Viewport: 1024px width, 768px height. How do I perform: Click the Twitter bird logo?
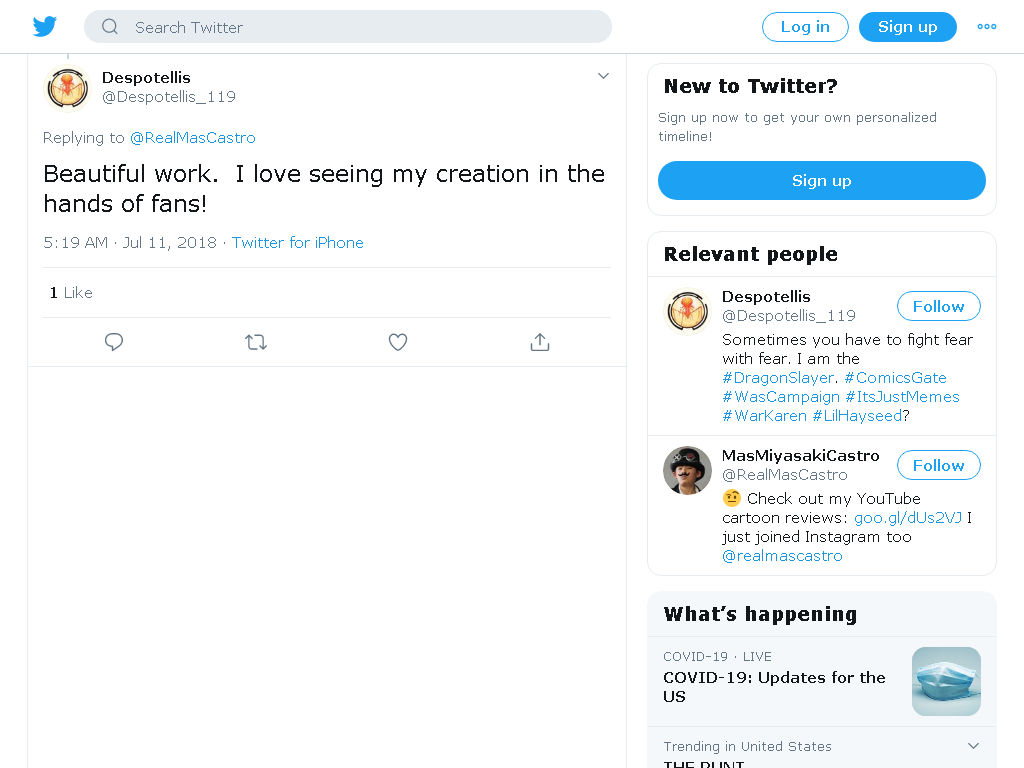pos(45,27)
